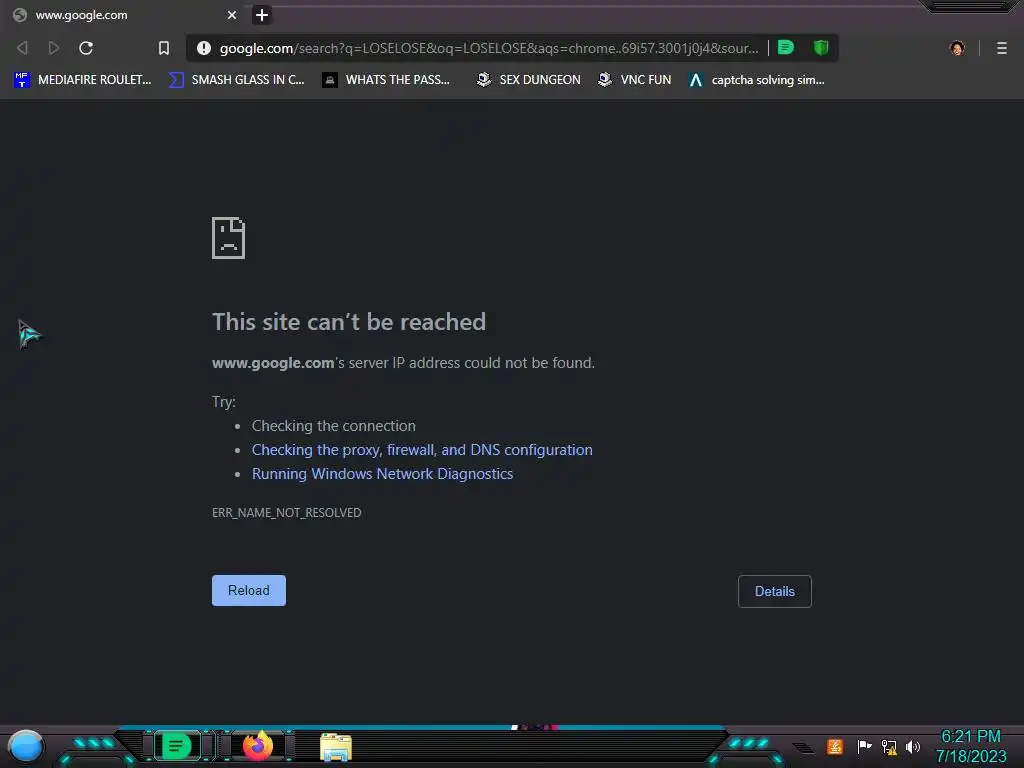This screenshot has width=1024, height=768.
Task: Click the Details button
Action: (775, 591)
